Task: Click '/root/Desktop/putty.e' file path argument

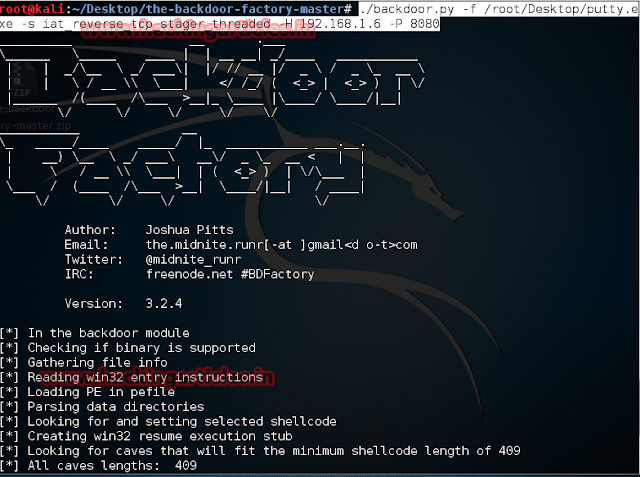Action: [x=562, y=9]
